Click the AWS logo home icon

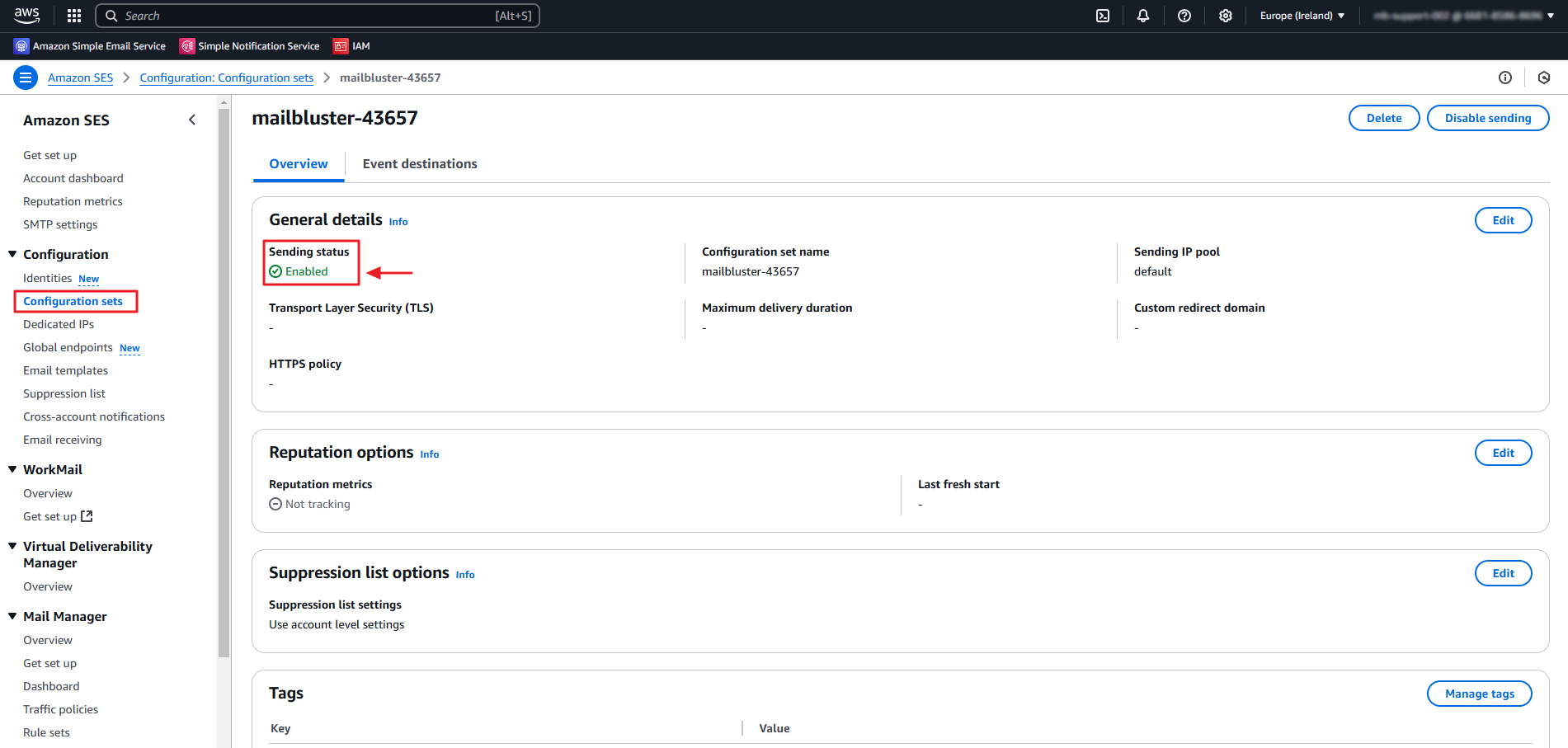tap(26, 15)
